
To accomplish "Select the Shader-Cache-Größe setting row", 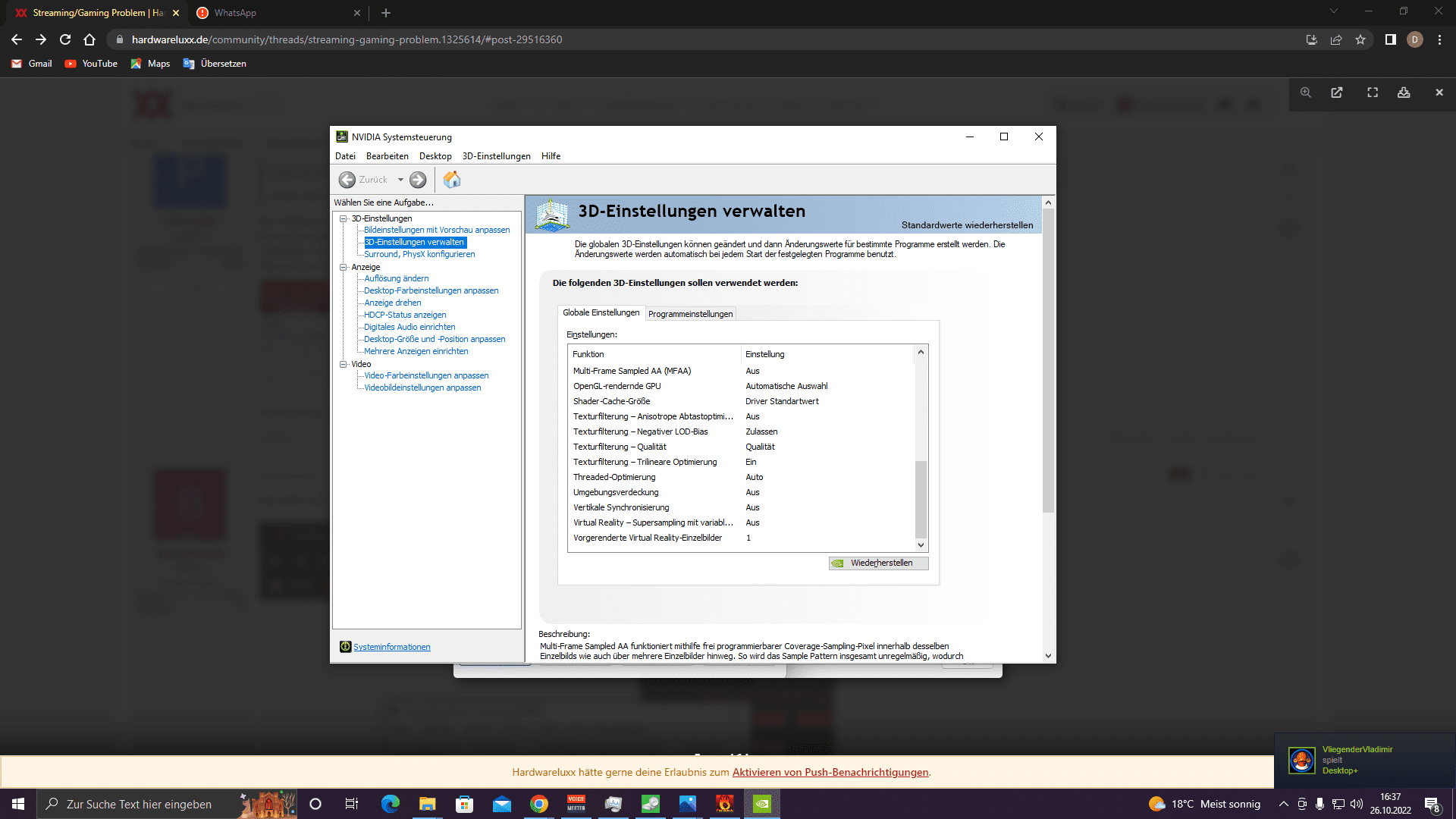I will click(741, 401).
